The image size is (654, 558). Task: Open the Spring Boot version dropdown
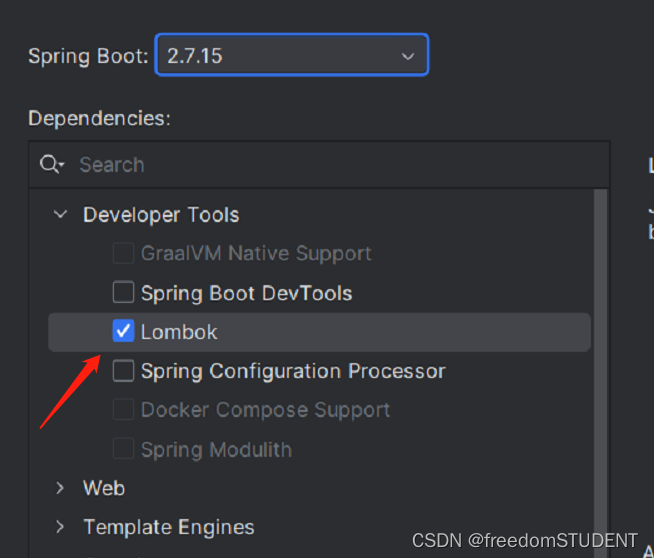point(291,56)
